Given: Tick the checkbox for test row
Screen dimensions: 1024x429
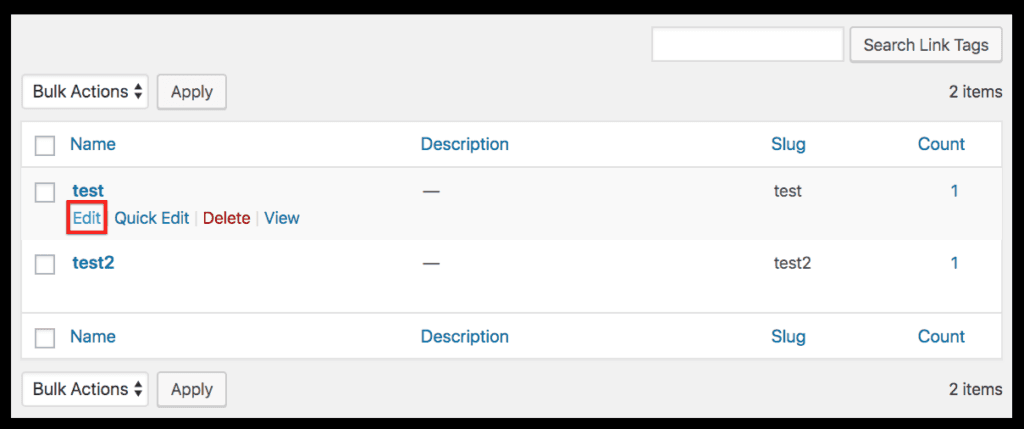Looking at the screenshot, I should click(x=45, y=191).
